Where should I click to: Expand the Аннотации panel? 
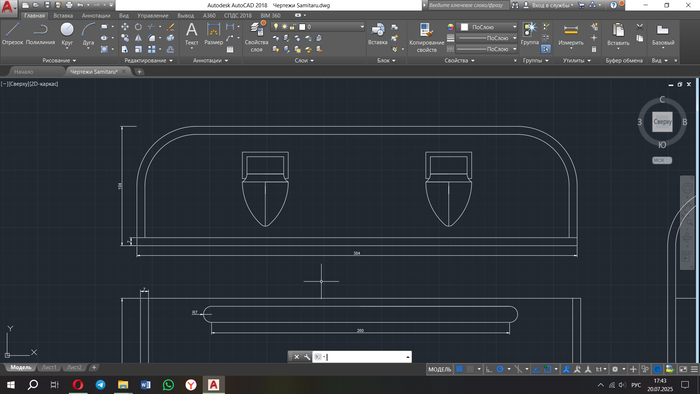[210, 60]
